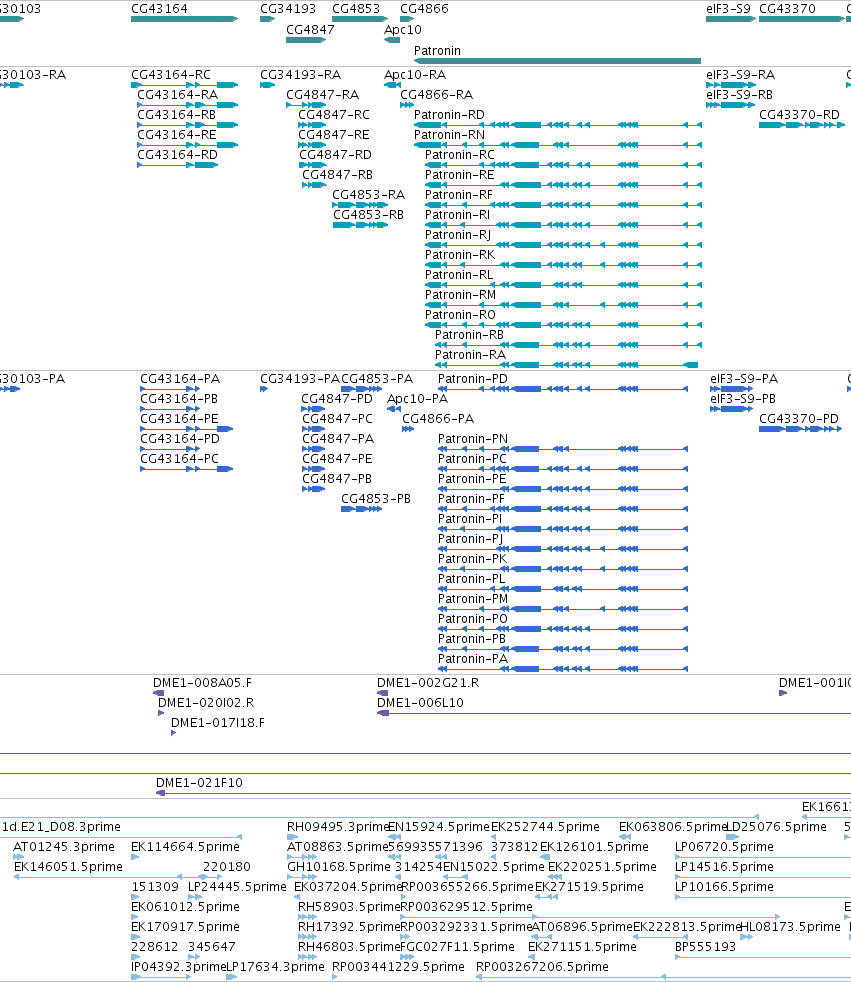Select the LP24445.5prime EST label

pyautogui.click(x=237, y=887)
